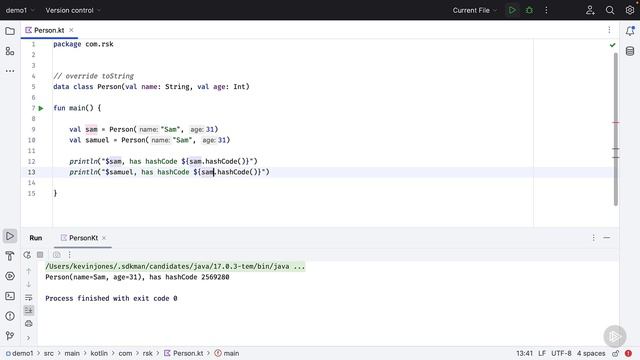The width and height of the screenshot is (640, 360).
Task: Open the Git version control sidebar icon
Action: [x=10, y=336]
